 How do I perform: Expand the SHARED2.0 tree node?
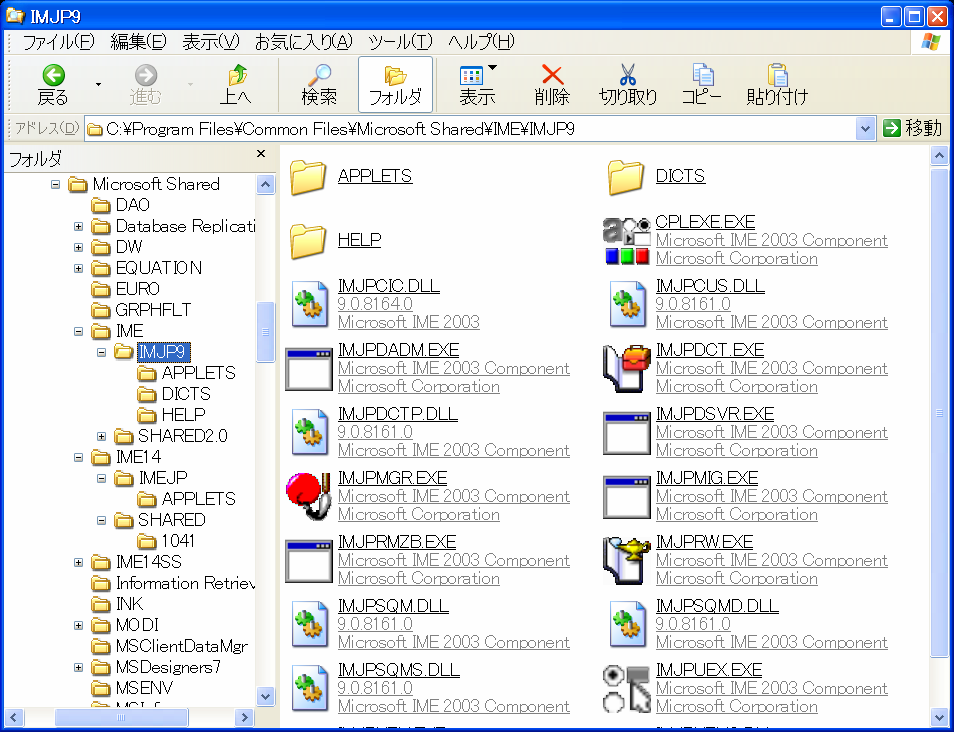click(x=102, y=436)
